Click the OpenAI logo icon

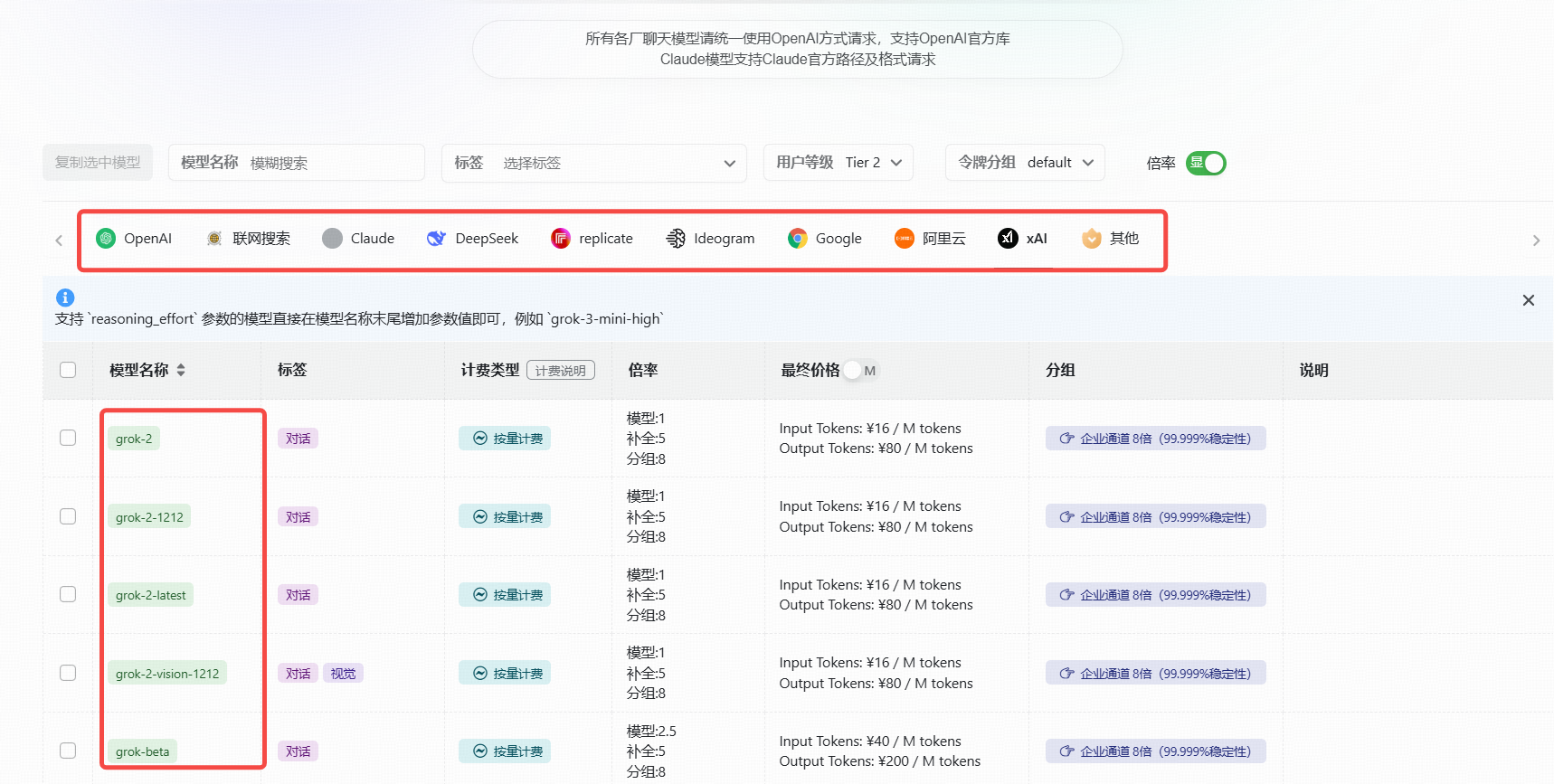[106, 238]
